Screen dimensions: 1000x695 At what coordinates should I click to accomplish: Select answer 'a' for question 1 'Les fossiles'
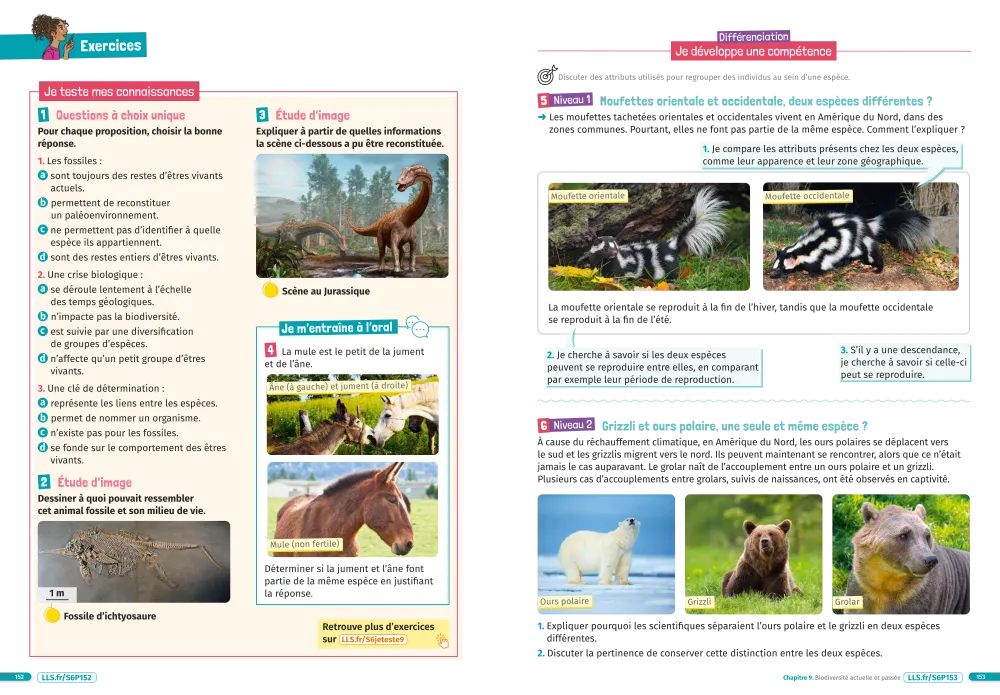point(43,175)
